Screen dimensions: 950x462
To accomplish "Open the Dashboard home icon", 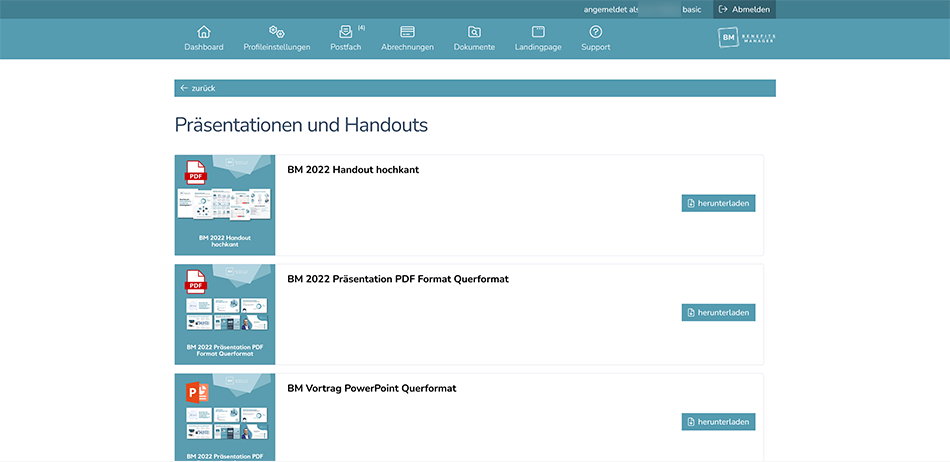I will pos(204,32).
